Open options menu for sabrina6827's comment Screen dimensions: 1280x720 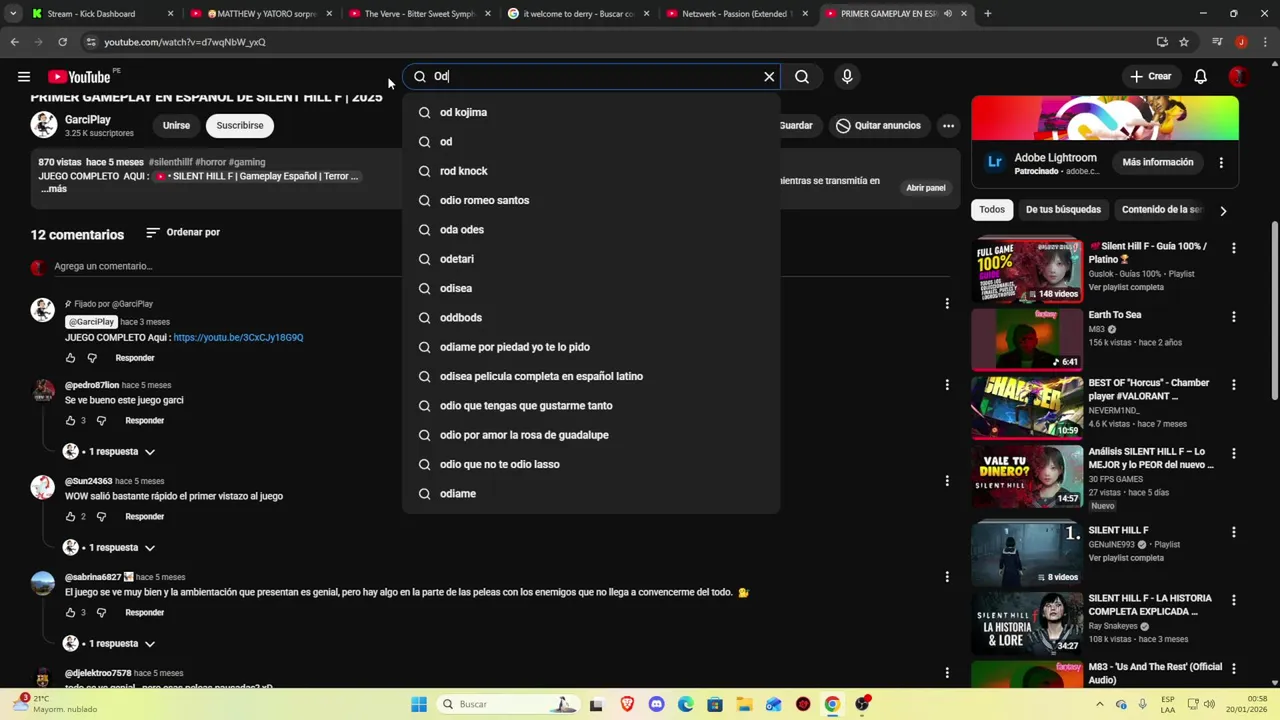click(x=947, y=576)
